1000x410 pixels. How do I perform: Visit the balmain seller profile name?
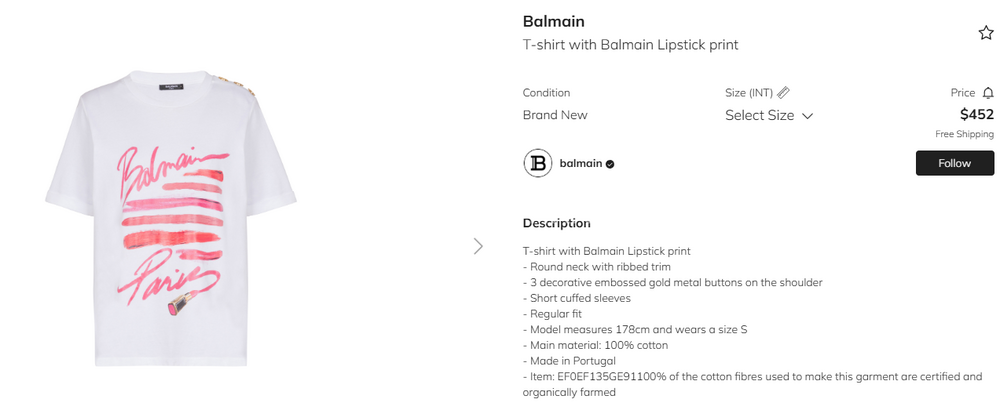tap(580, 163)
